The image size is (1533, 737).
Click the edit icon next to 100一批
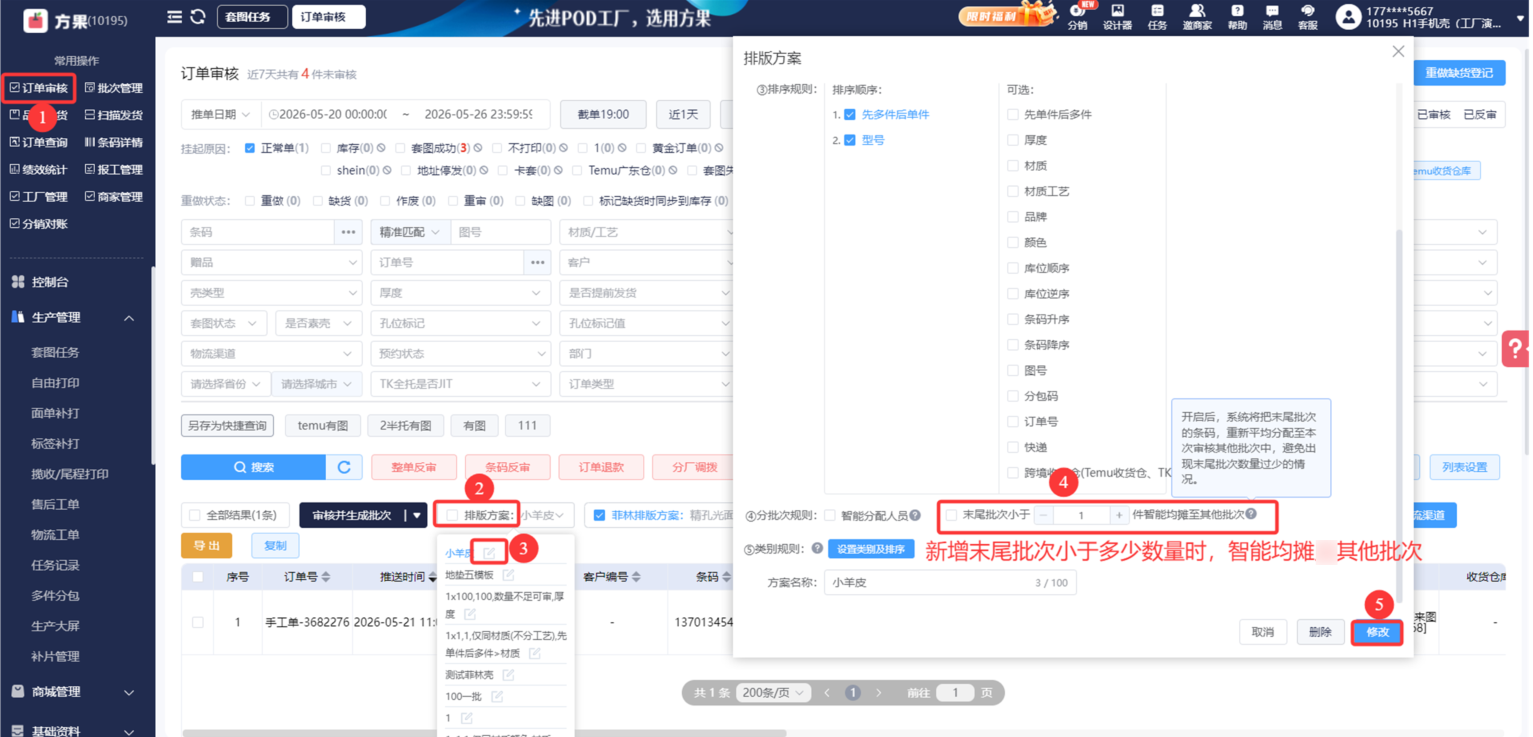[x=497, y=696]
